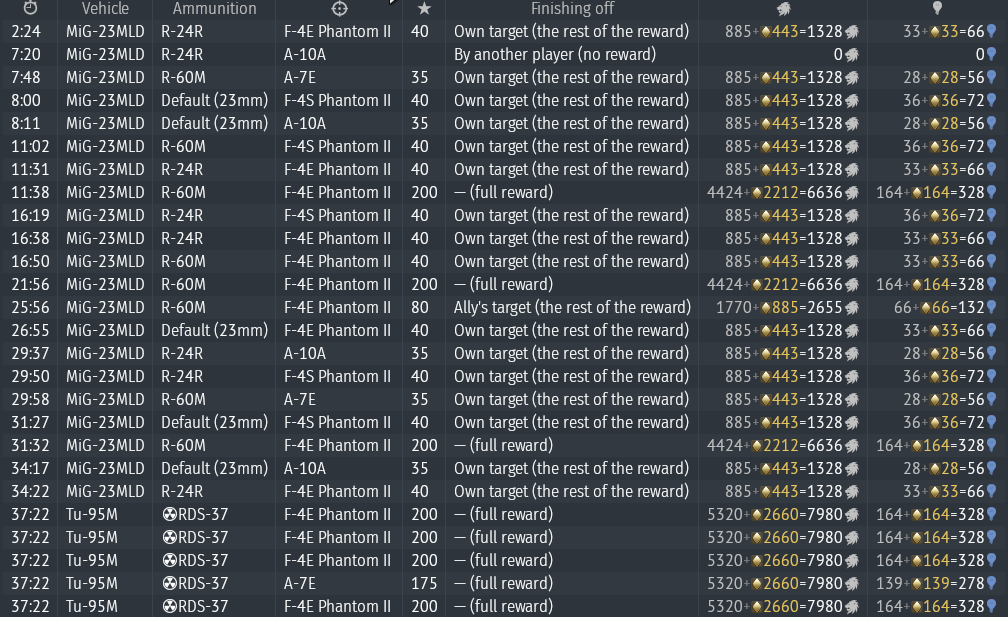This screenshot has width=1008, height=617.
Task: Click the Finishing off column header
Action: [572, 8]
